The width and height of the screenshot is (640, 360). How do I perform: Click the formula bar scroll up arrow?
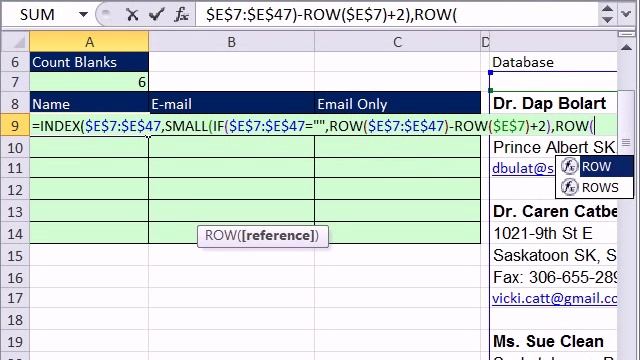click(x=607, y=9)
